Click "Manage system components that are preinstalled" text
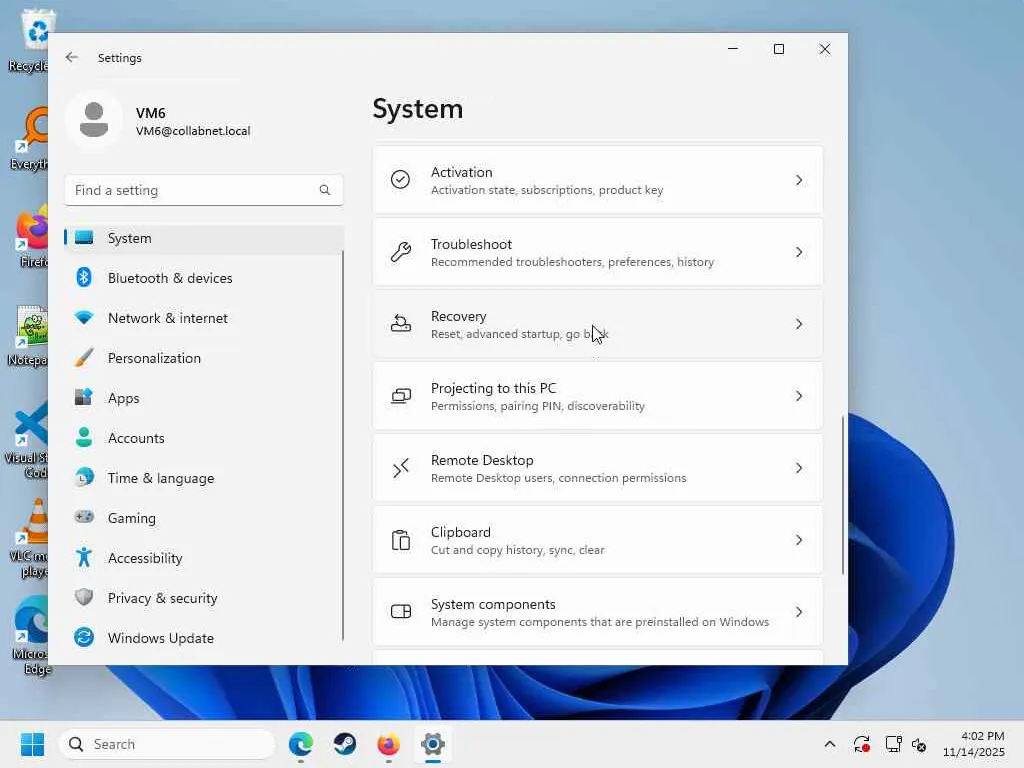Image resolution: width=1024 pixels, height=768 pixels. click(600, 622)
